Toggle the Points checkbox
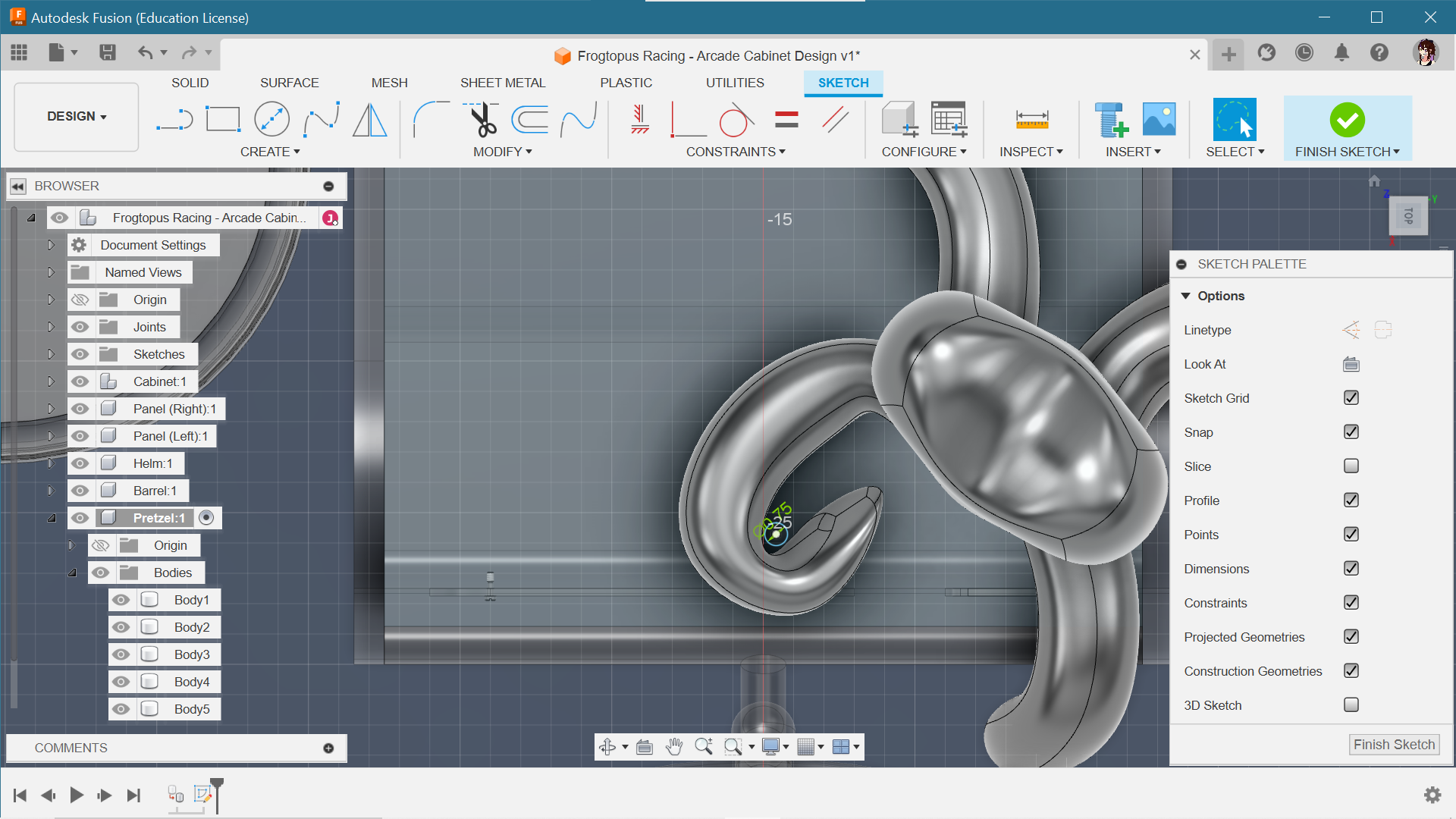This screenshot has width=1456, height=819. pyautogui.click(x=1351, y=534)
